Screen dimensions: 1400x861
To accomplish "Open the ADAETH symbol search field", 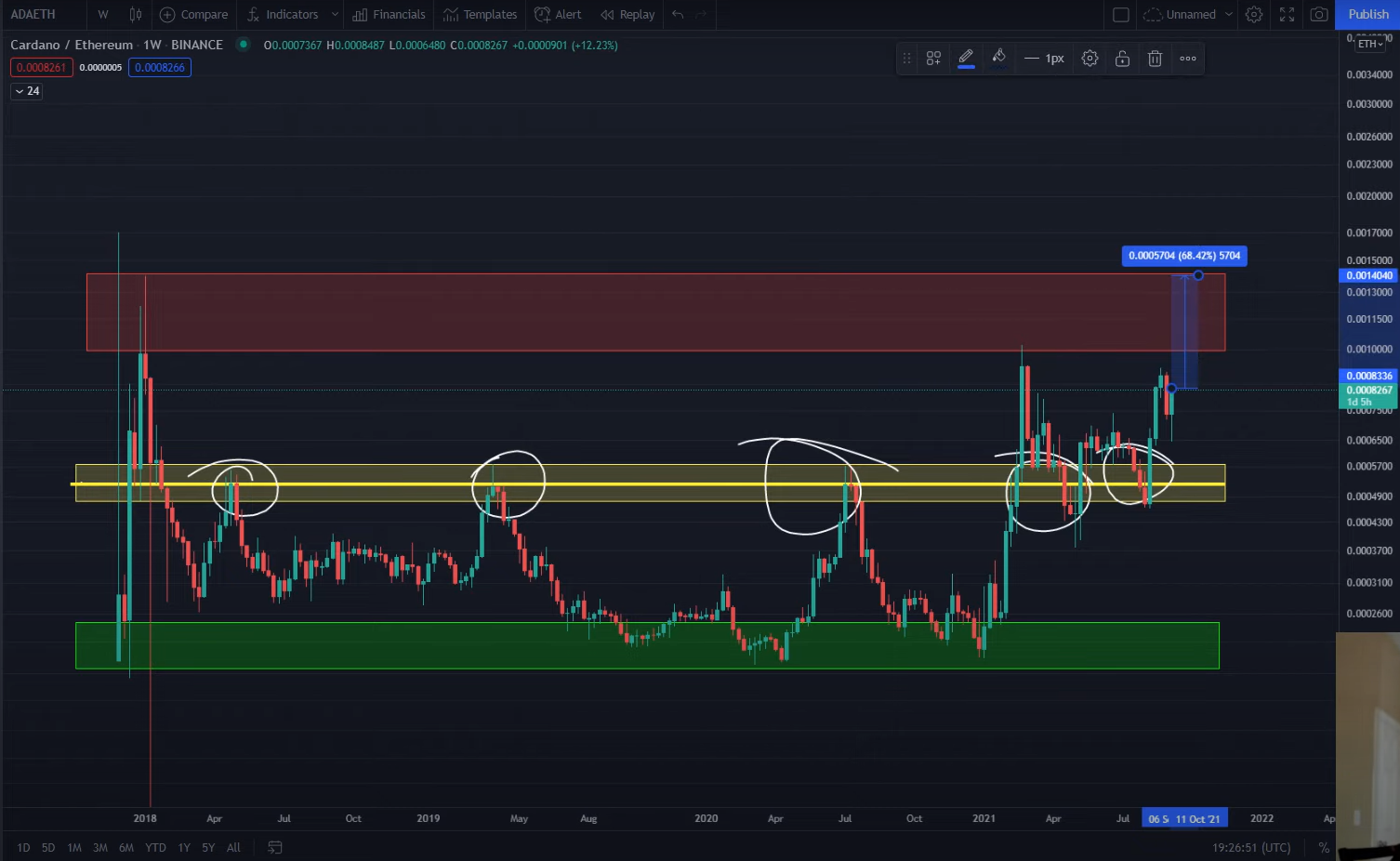I will coord(33,14).
